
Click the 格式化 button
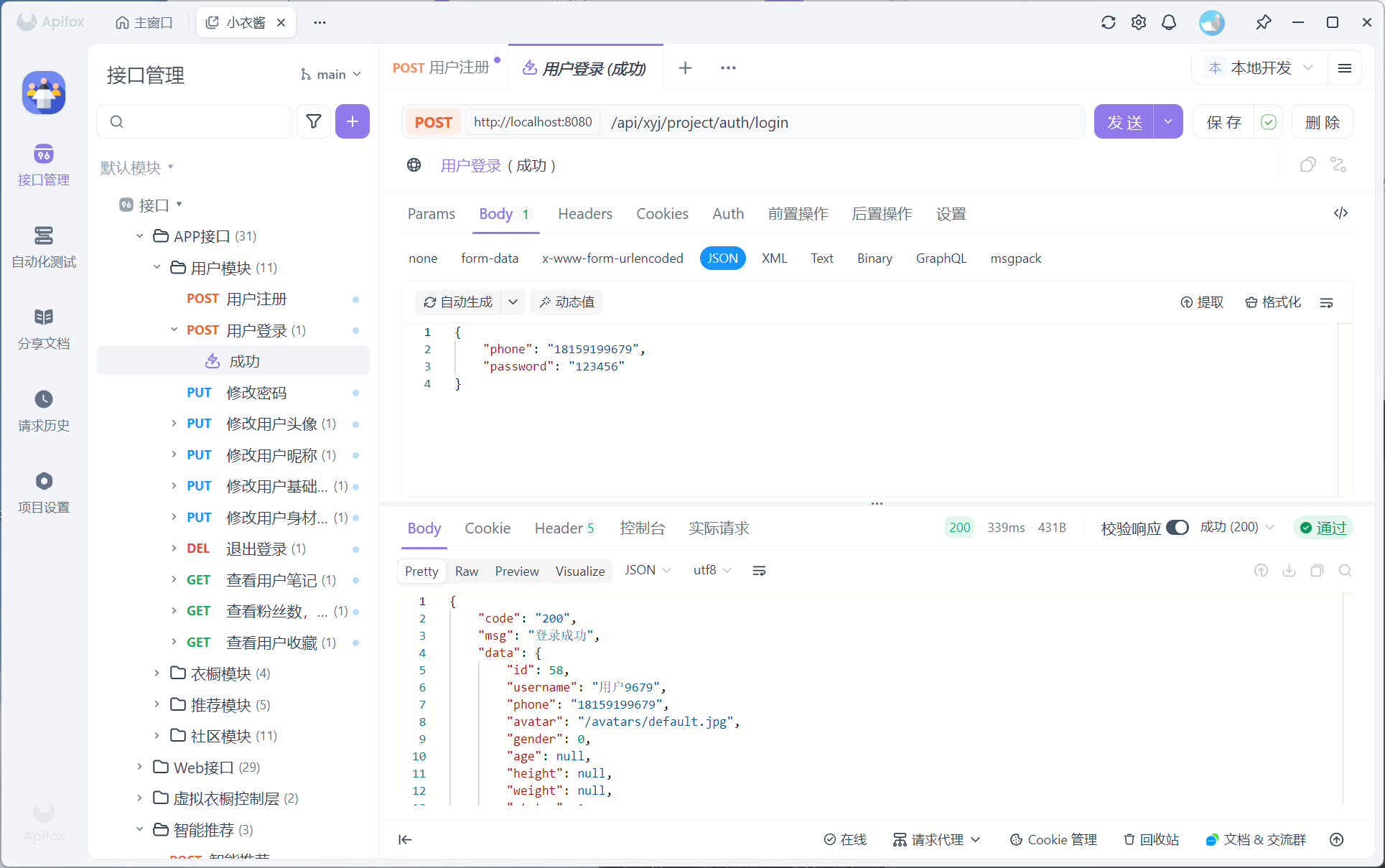coord(1273,302)
